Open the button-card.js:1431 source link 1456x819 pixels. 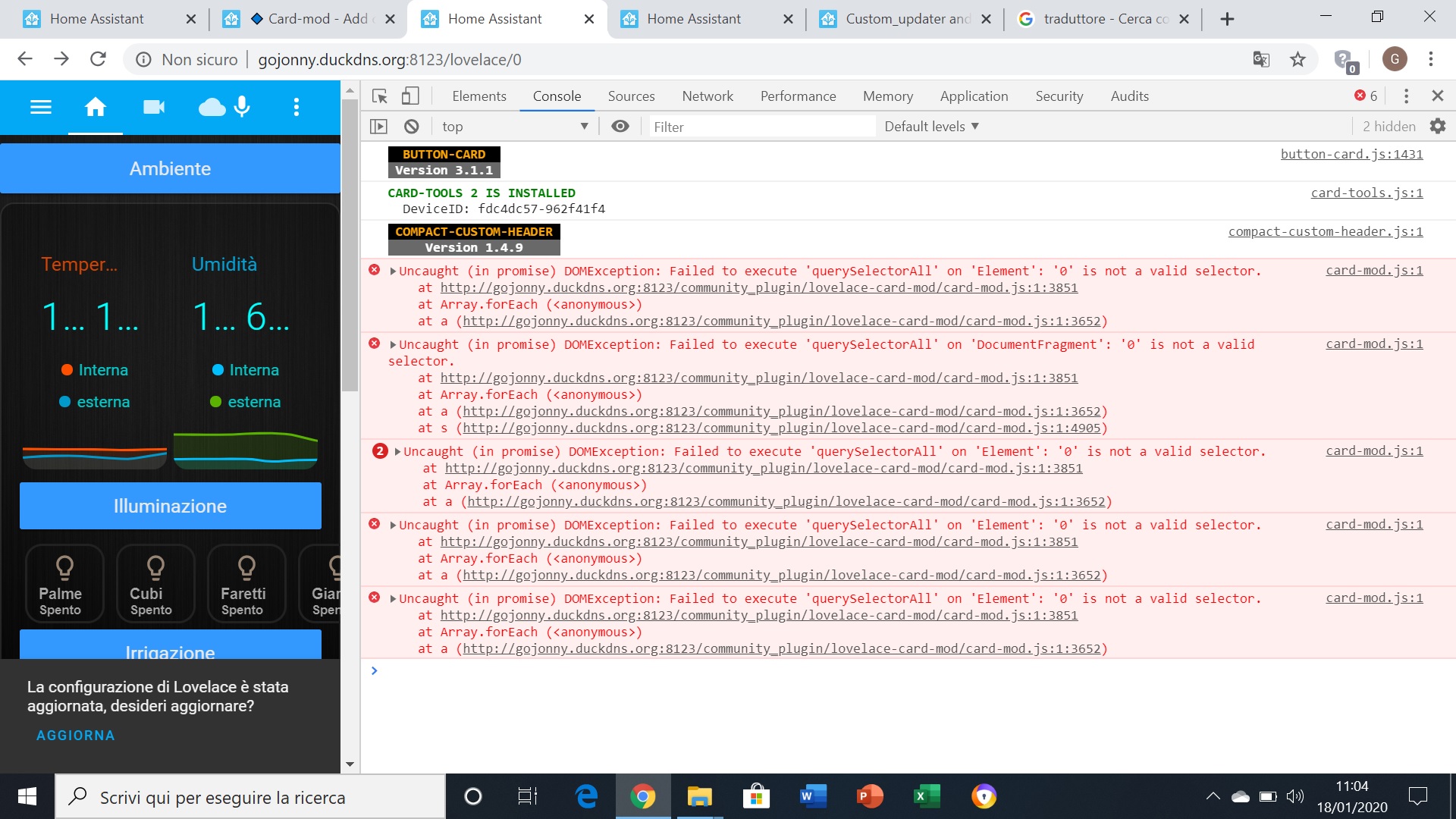pos(1351,154)
